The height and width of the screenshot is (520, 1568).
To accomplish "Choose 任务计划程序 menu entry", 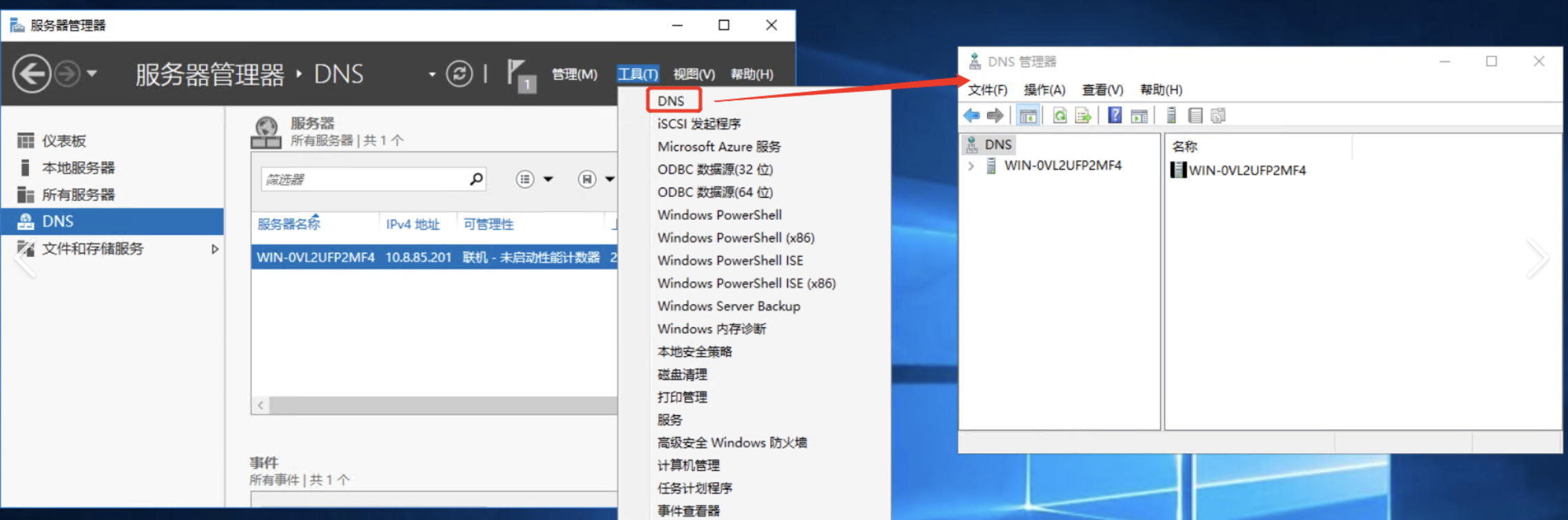I will (694, 488).
